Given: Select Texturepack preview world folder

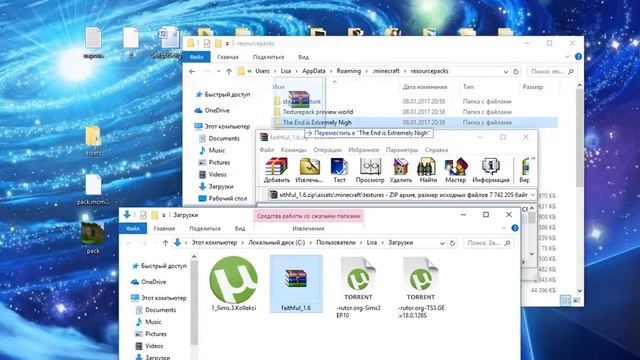Looking at the screenshot, I should (x=414, y=112).
